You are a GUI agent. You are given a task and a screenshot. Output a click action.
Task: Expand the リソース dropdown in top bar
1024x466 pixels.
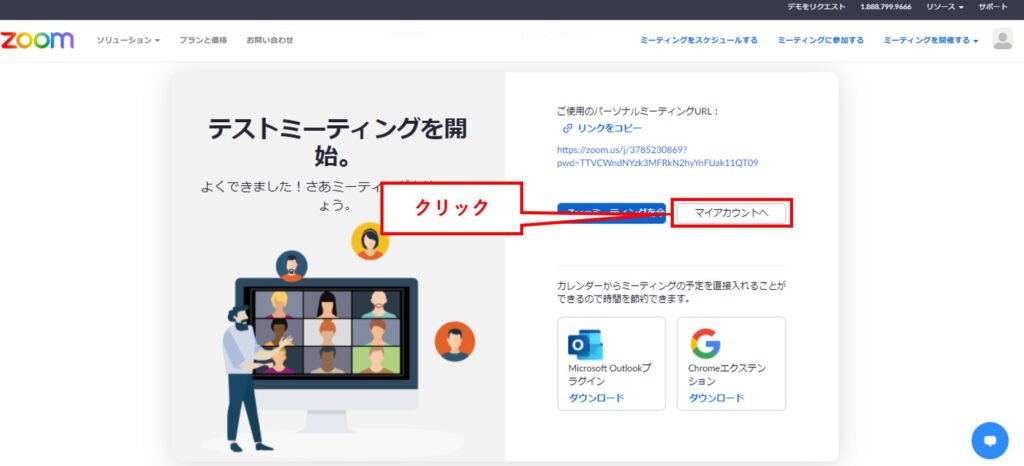(944, 7)
